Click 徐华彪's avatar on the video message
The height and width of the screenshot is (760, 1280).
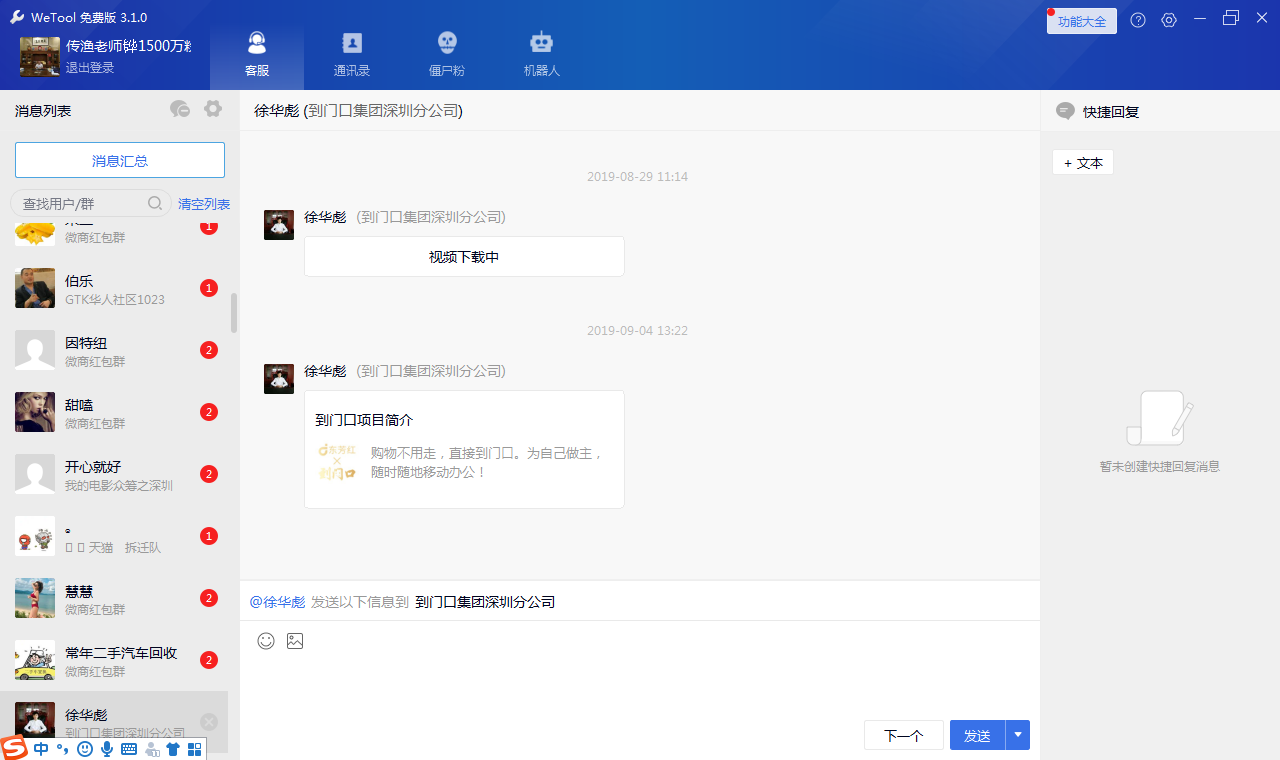coord(279,225)
